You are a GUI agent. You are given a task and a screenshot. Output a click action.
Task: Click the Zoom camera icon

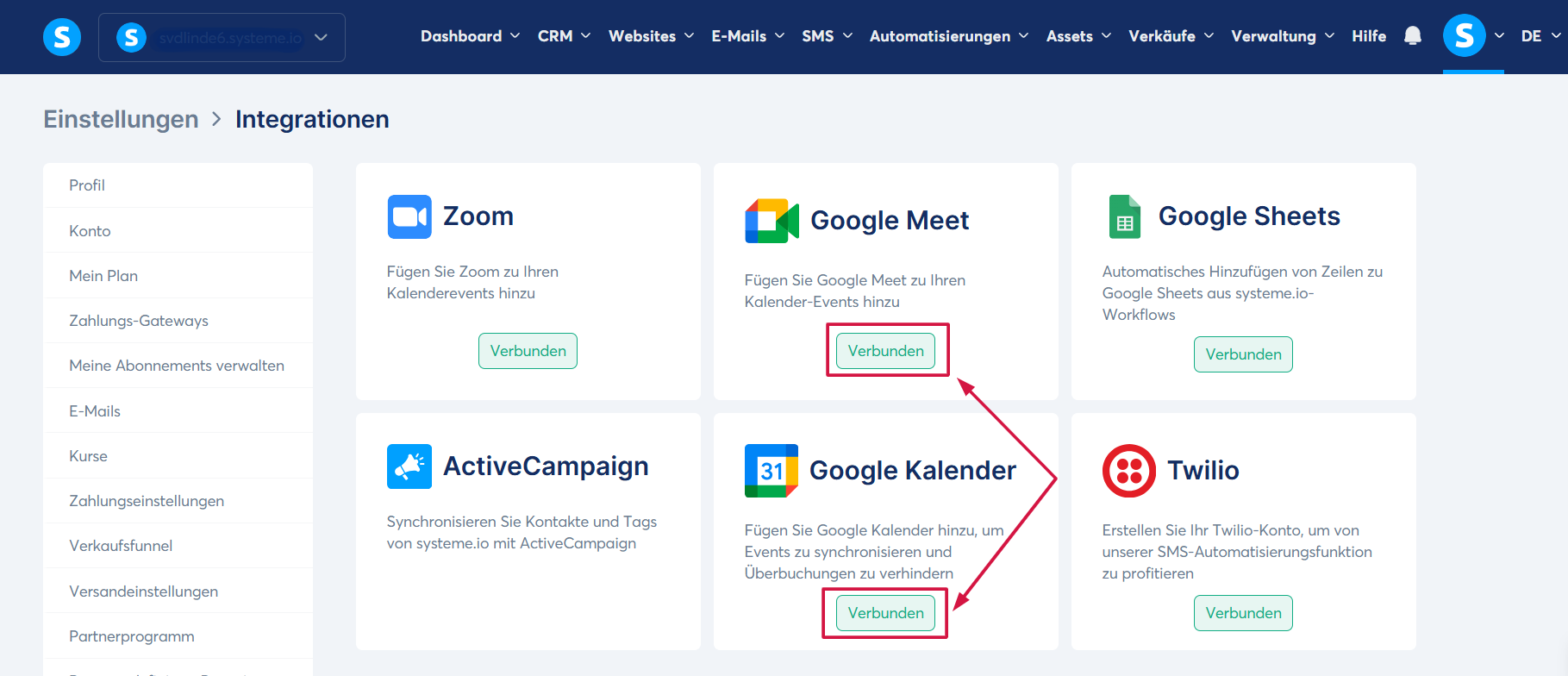tap(409, 216)
